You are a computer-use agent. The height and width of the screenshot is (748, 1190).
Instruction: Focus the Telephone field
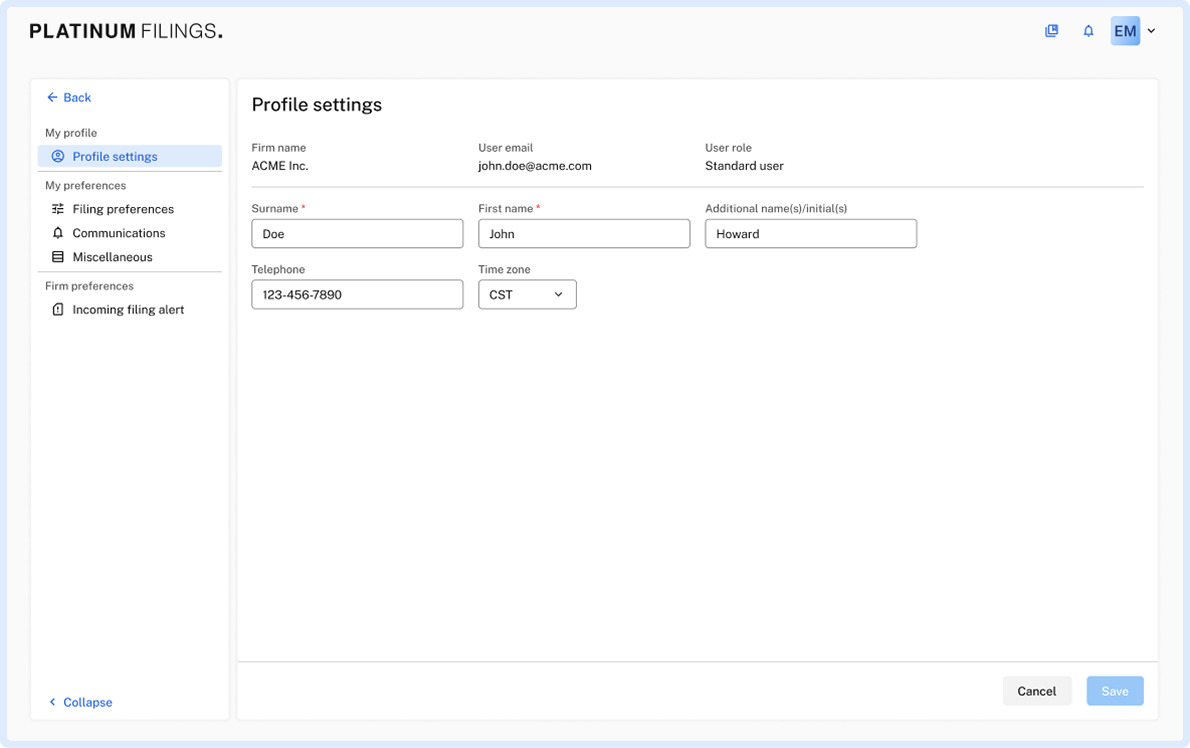pyautogui.click(x=357, y=294)
